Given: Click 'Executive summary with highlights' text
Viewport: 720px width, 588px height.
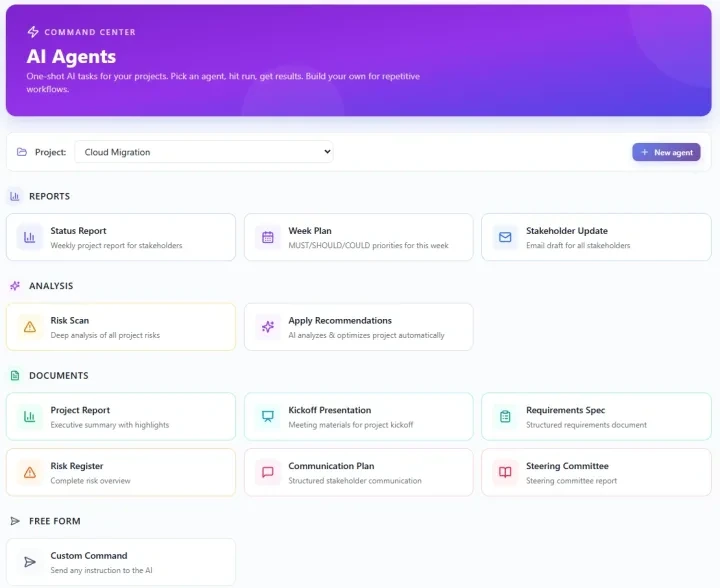Looking at the screenshot, I should (110, 425).
